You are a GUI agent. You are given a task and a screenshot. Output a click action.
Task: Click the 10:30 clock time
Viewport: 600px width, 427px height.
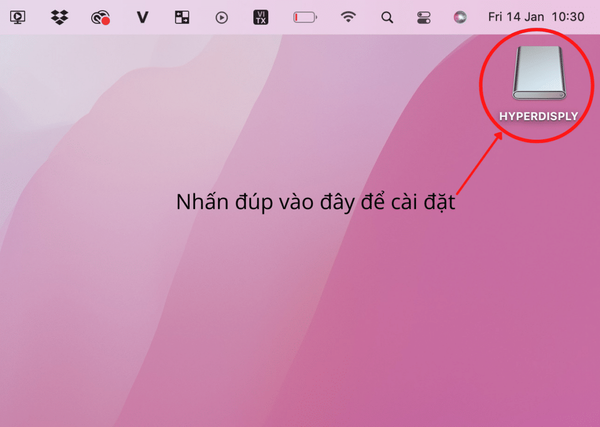point(569,17)
